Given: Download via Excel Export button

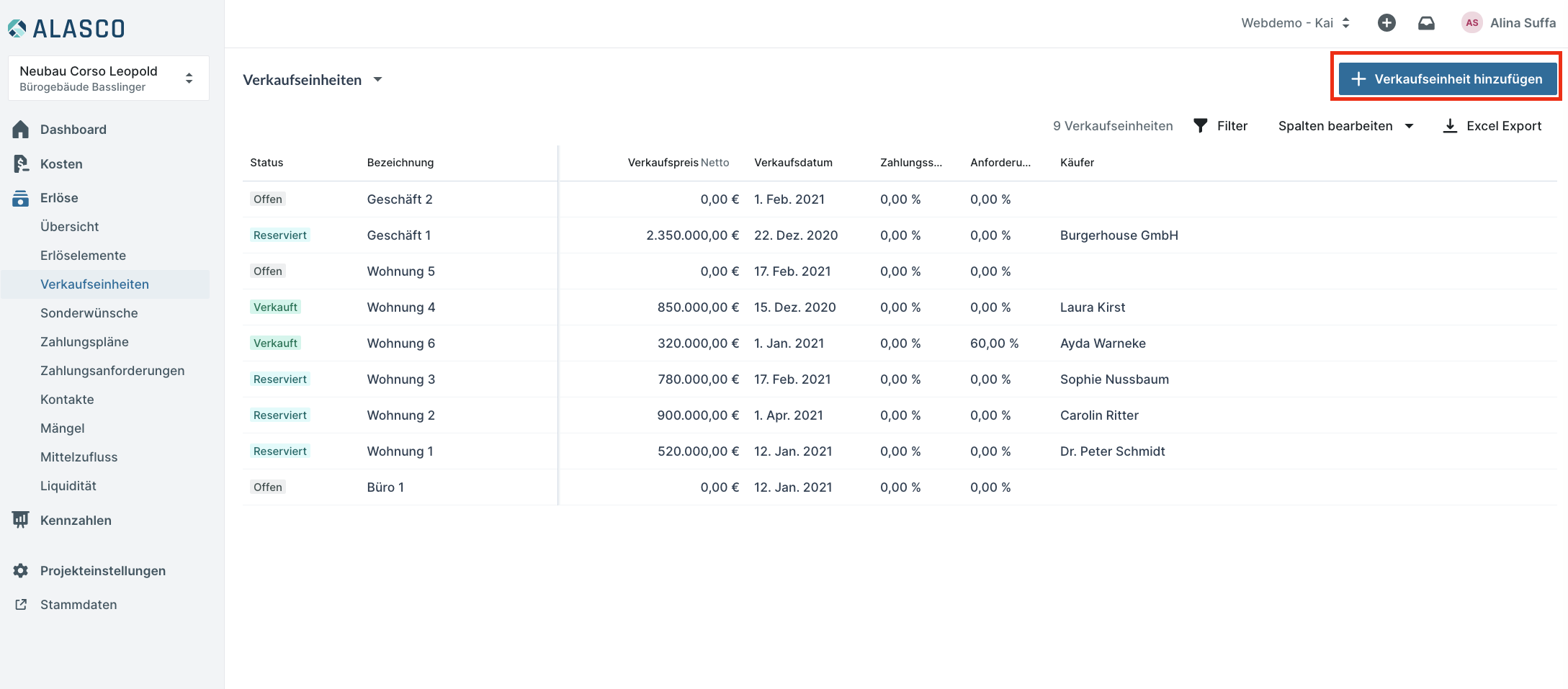Looking at the screenshot, I should tap(1492, 126).
